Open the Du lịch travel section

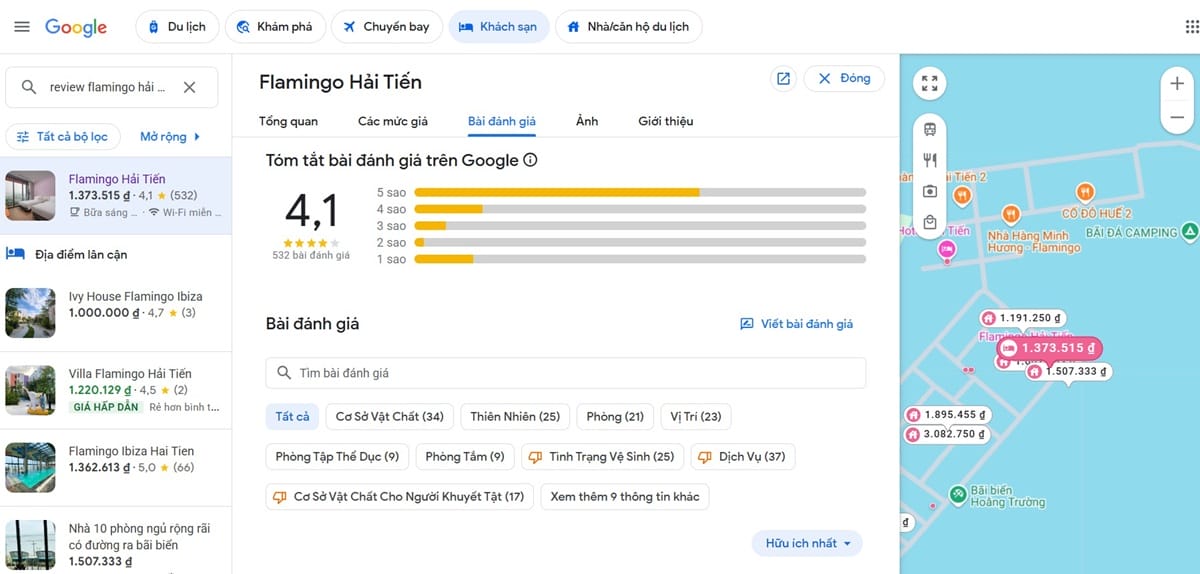point(175,27)
